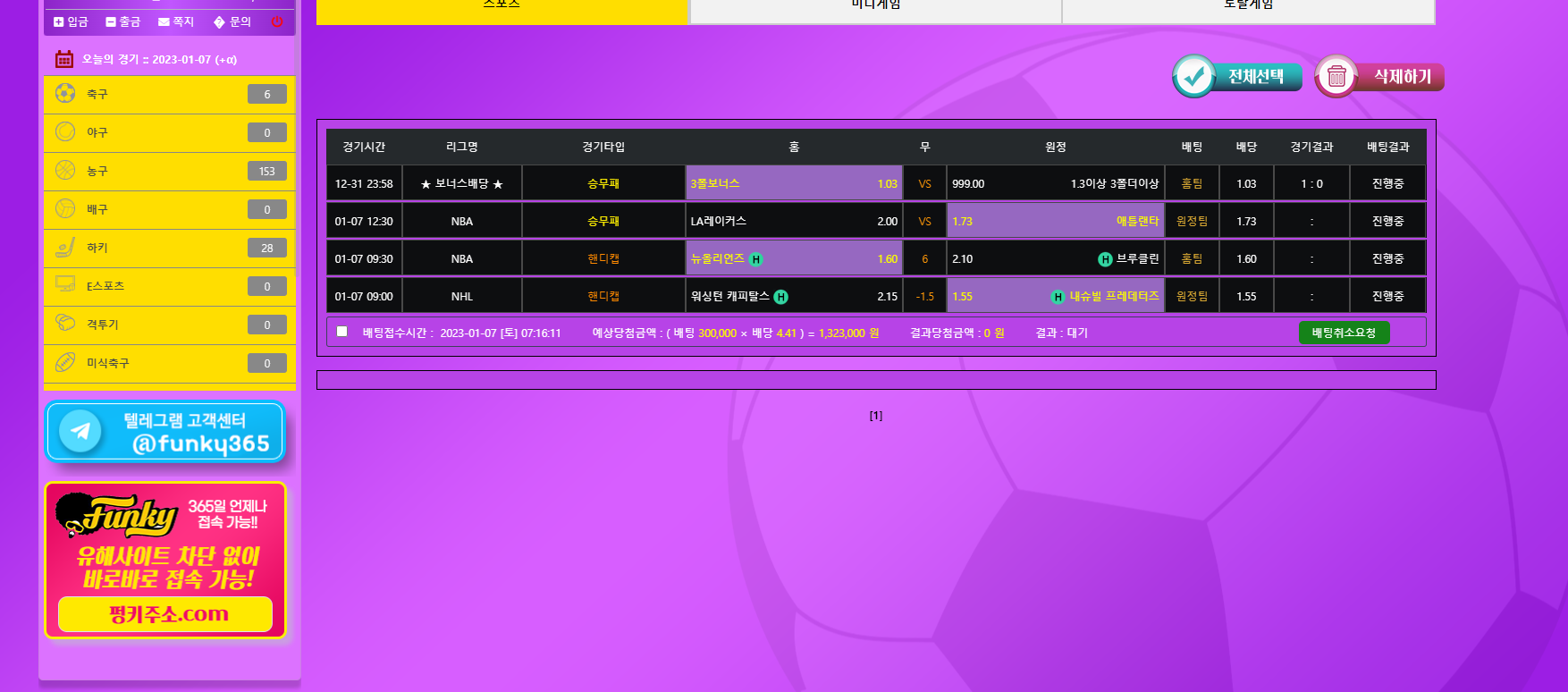The width and height of the screenshot is (1568, 692).
Task: Select the basketball icon next to 농구
Action: [65, 170]
